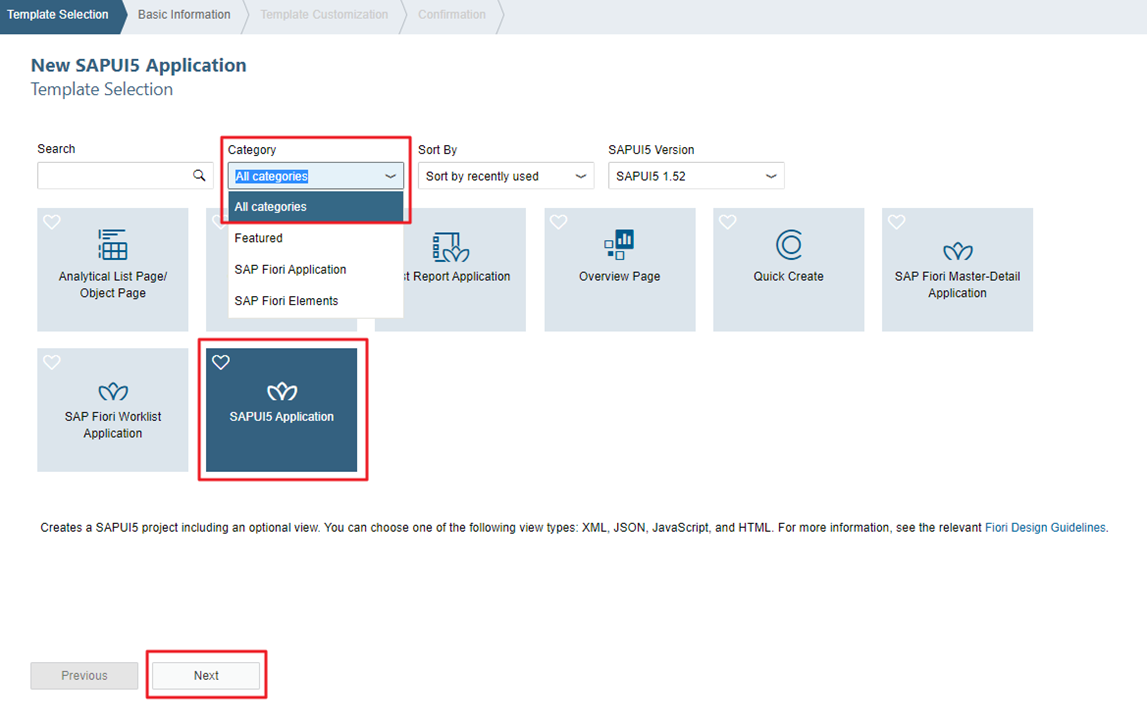Screen dimensions: 1147x720
Task: Choose Featured category option
Action: [316, 239]
